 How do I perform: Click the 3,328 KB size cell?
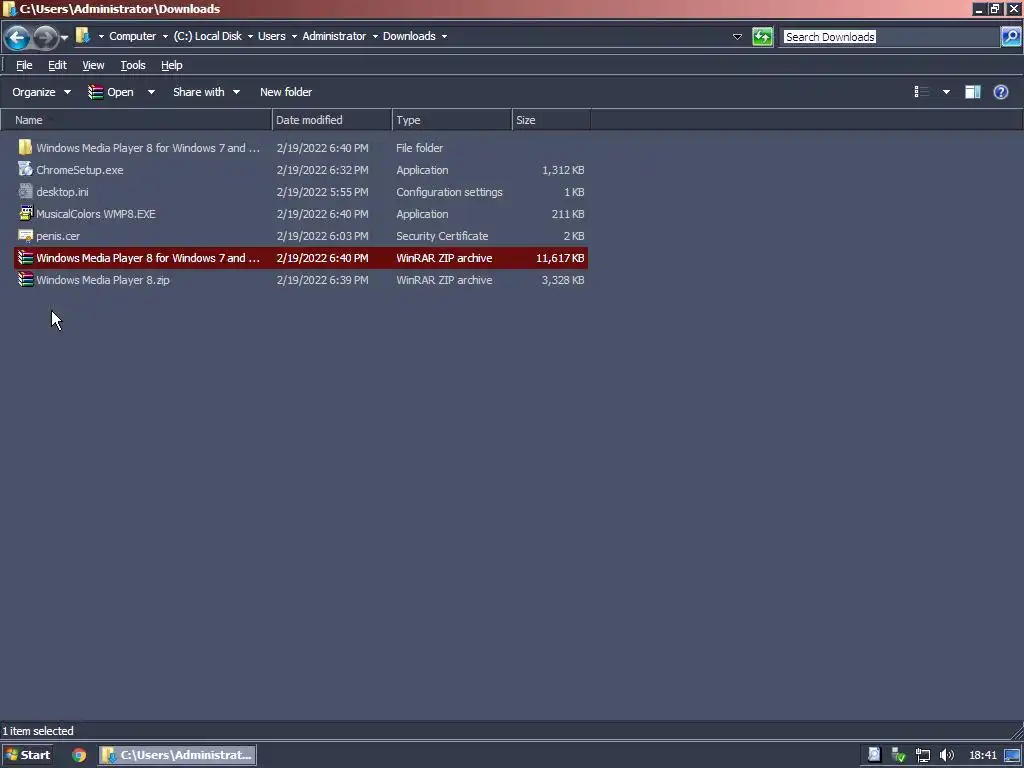[x=563, y=280]
